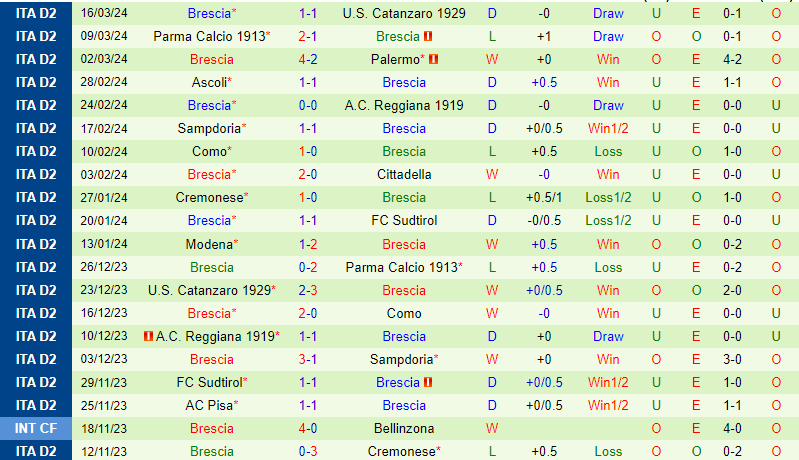
Task: Open the AC Pisa team link
Action: pos(209,405)
